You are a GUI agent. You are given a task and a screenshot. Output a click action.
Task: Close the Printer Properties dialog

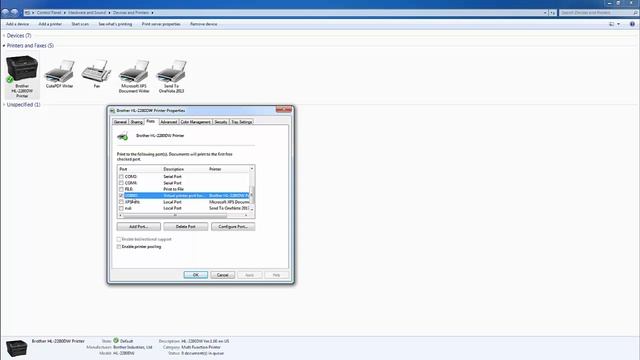(x=284, y=109)
